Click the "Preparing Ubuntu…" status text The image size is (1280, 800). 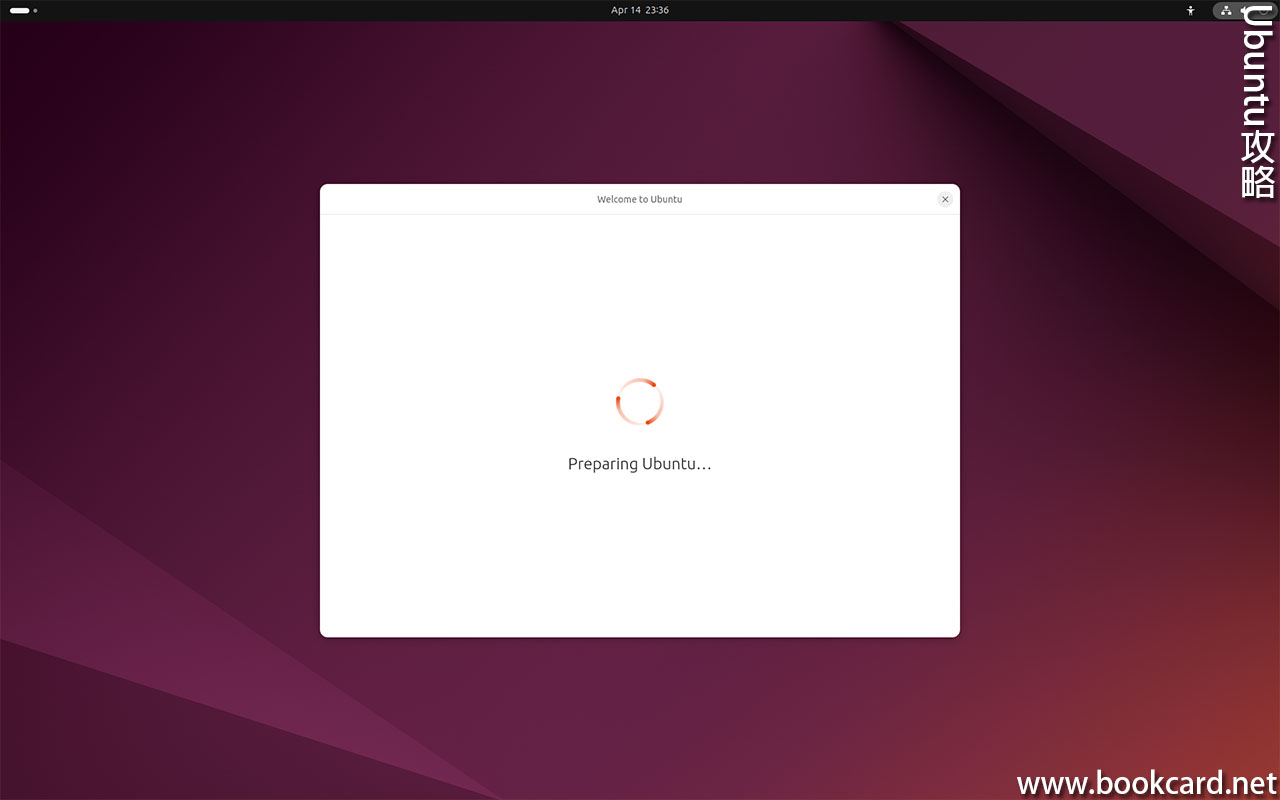point(639,464)
